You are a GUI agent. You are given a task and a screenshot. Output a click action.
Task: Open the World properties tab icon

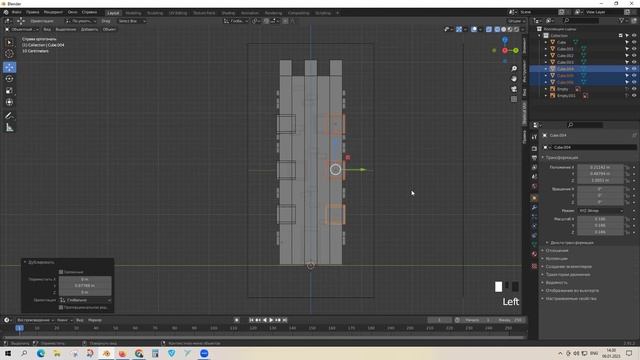(x=534, y=187)
